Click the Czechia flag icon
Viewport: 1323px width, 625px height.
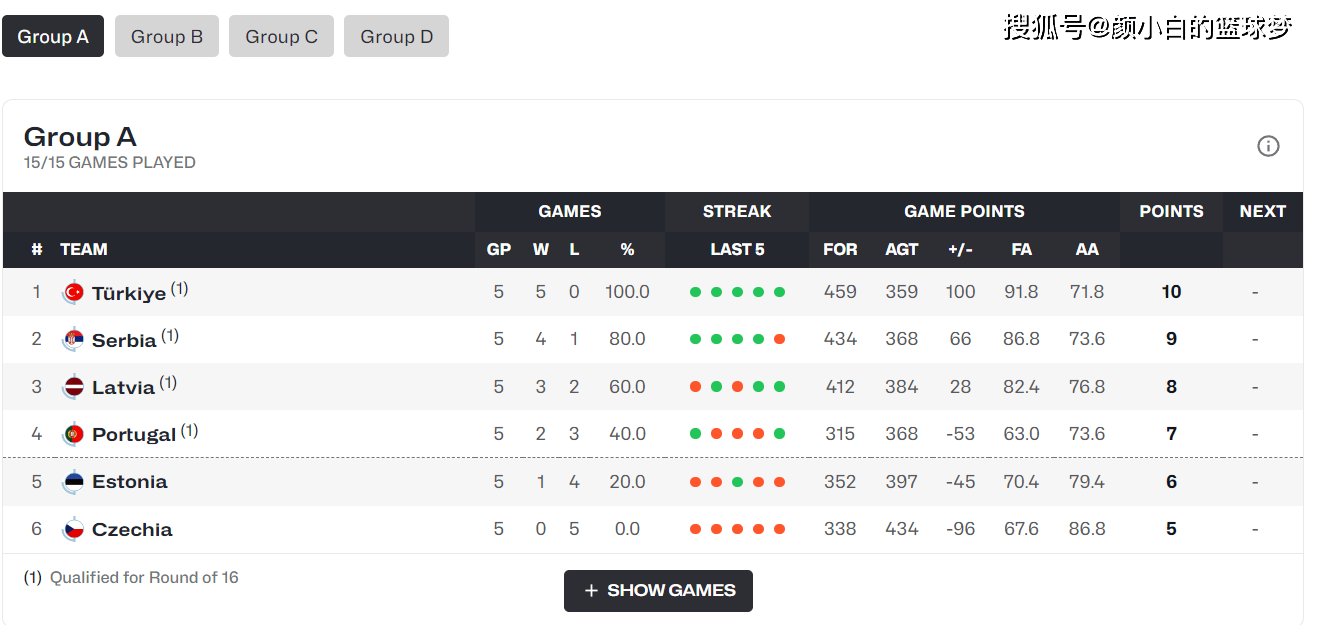[73, 529]
